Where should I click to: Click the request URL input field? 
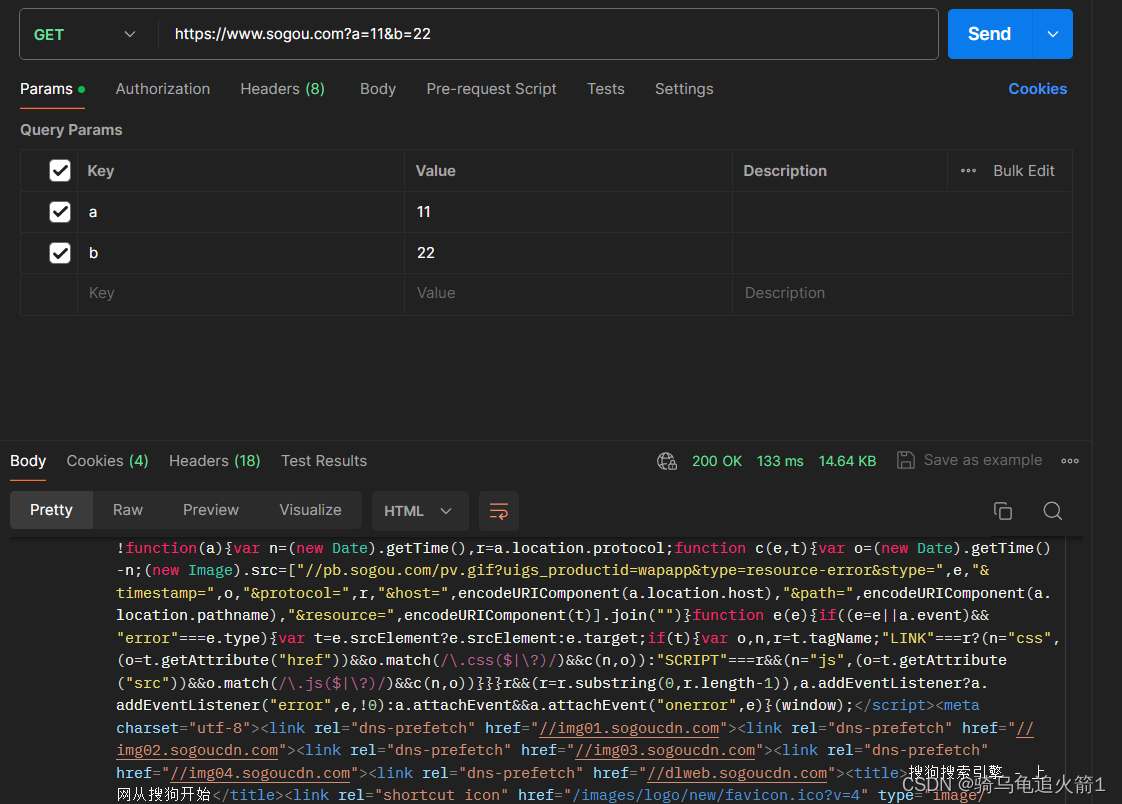(x=547, y=34)
